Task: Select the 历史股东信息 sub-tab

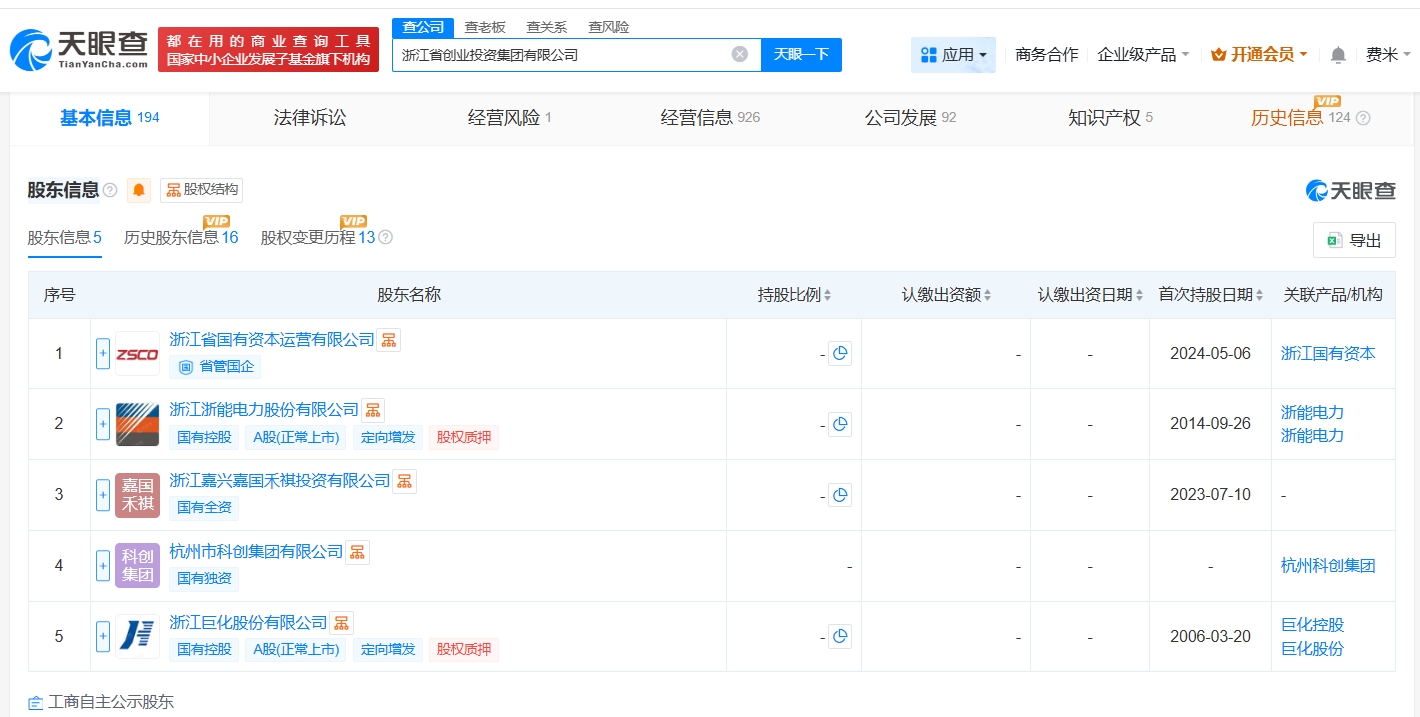Action: [181, 238]
